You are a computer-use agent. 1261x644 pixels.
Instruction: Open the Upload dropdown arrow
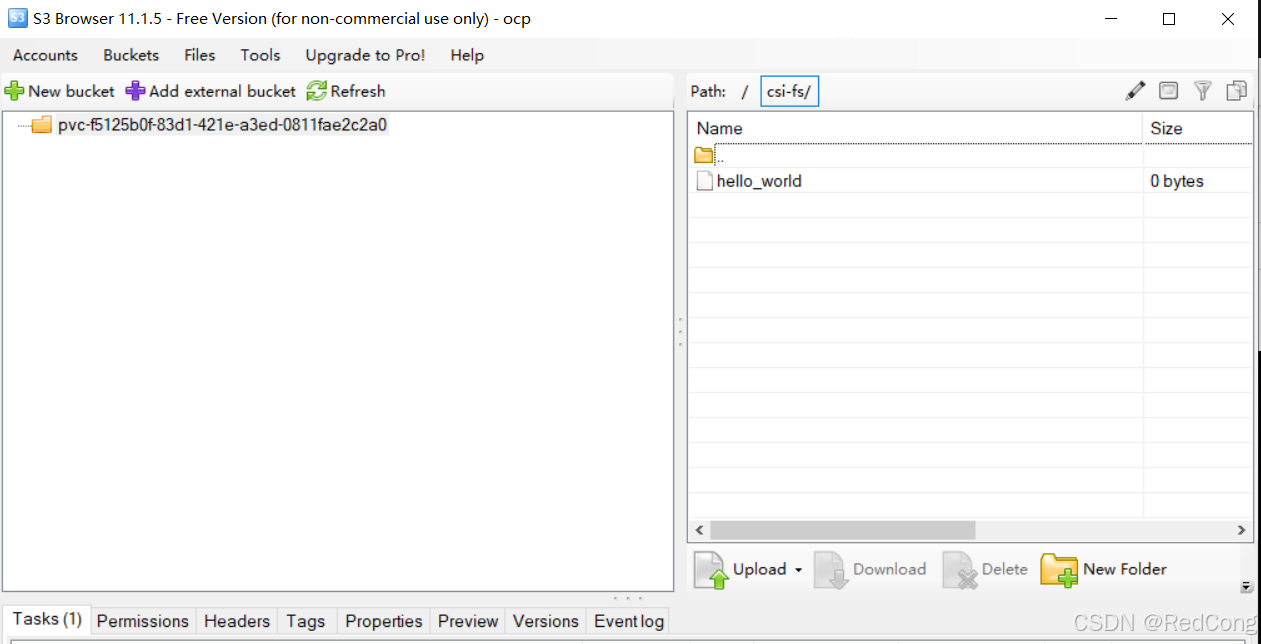(x=798, y=570)
